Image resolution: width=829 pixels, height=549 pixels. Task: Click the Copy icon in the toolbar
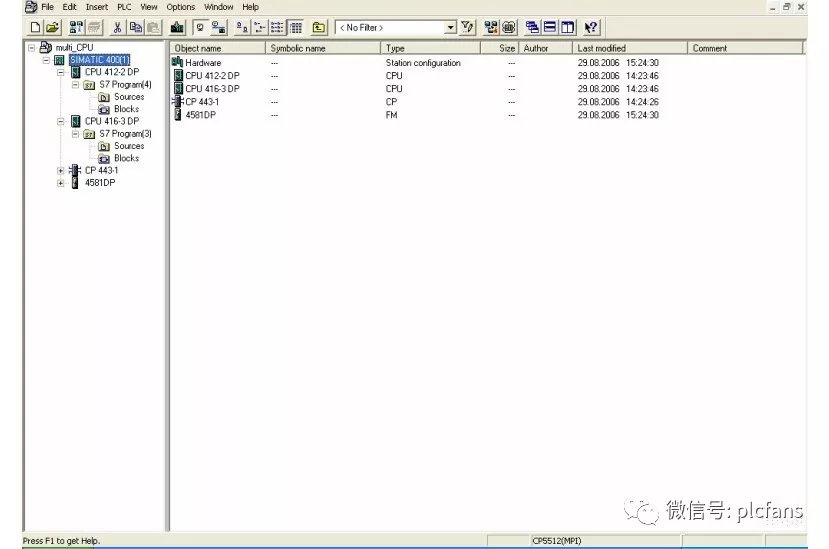[x=135, y=28]
